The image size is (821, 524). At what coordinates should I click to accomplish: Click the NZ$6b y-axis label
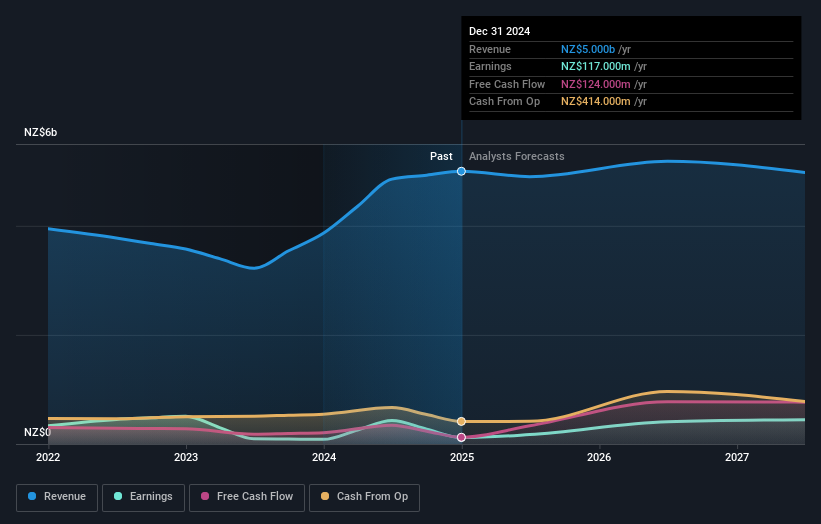[x=40, y=132]
